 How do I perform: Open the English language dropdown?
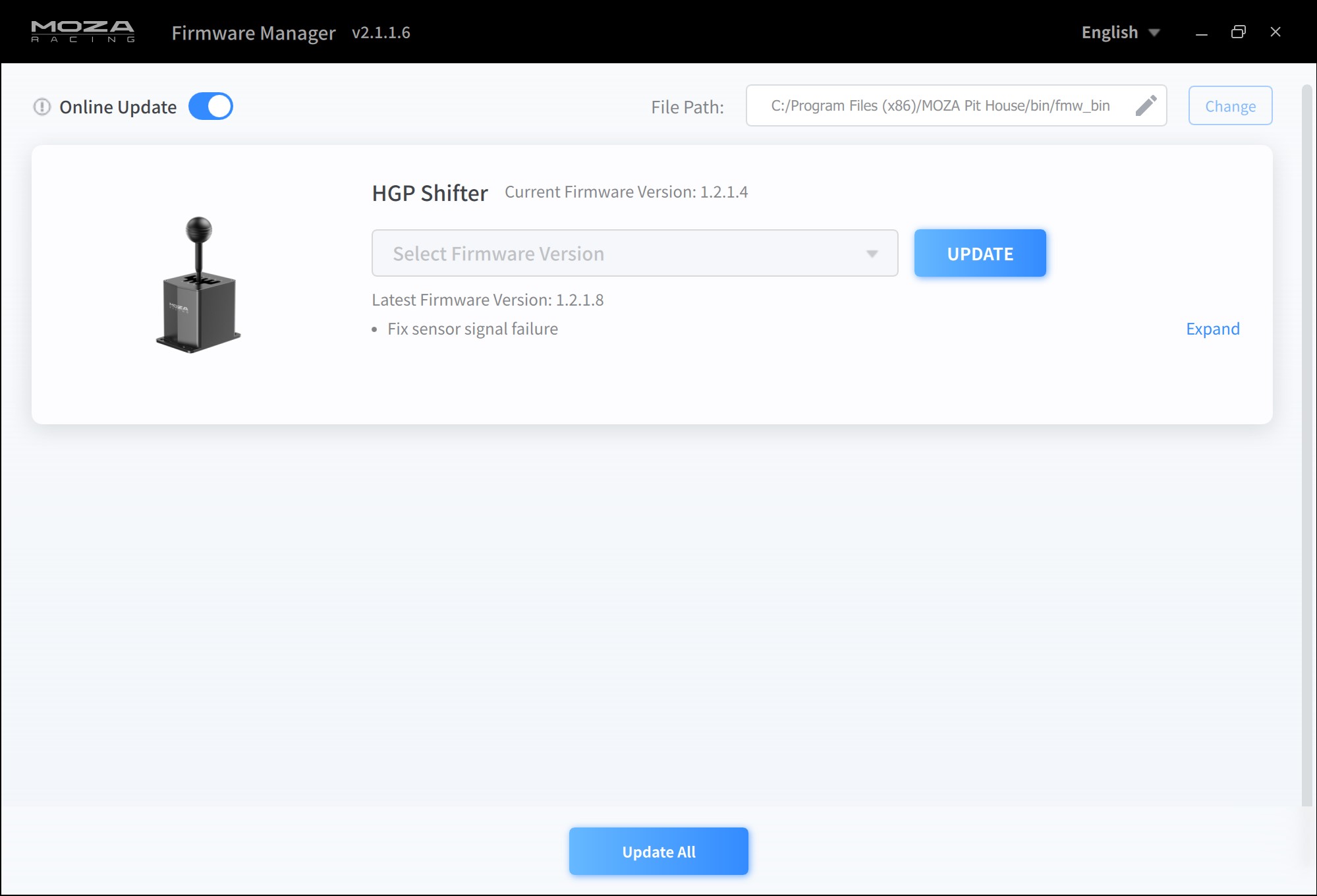coord(1120,32)
